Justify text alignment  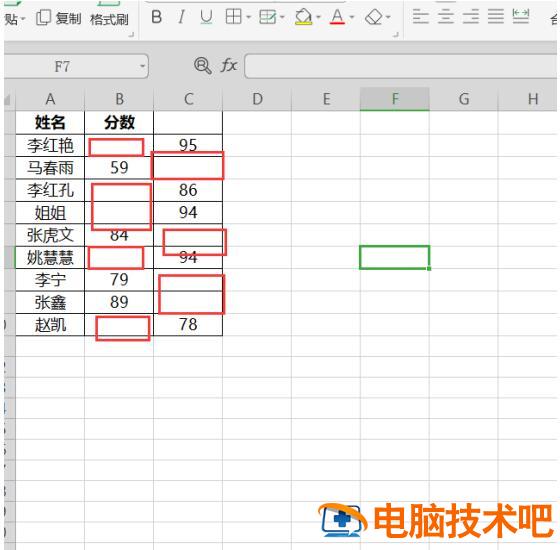(x=496, y=16)
